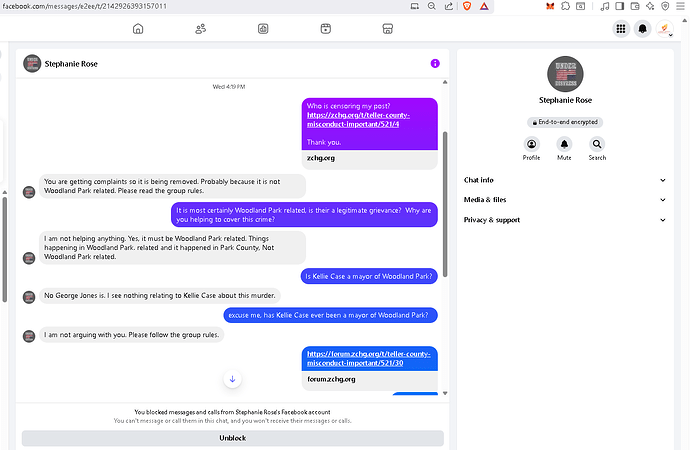Click message starting 'You are getting complaints'
This screenshot has width=690, height=450.
pos(172,186)
